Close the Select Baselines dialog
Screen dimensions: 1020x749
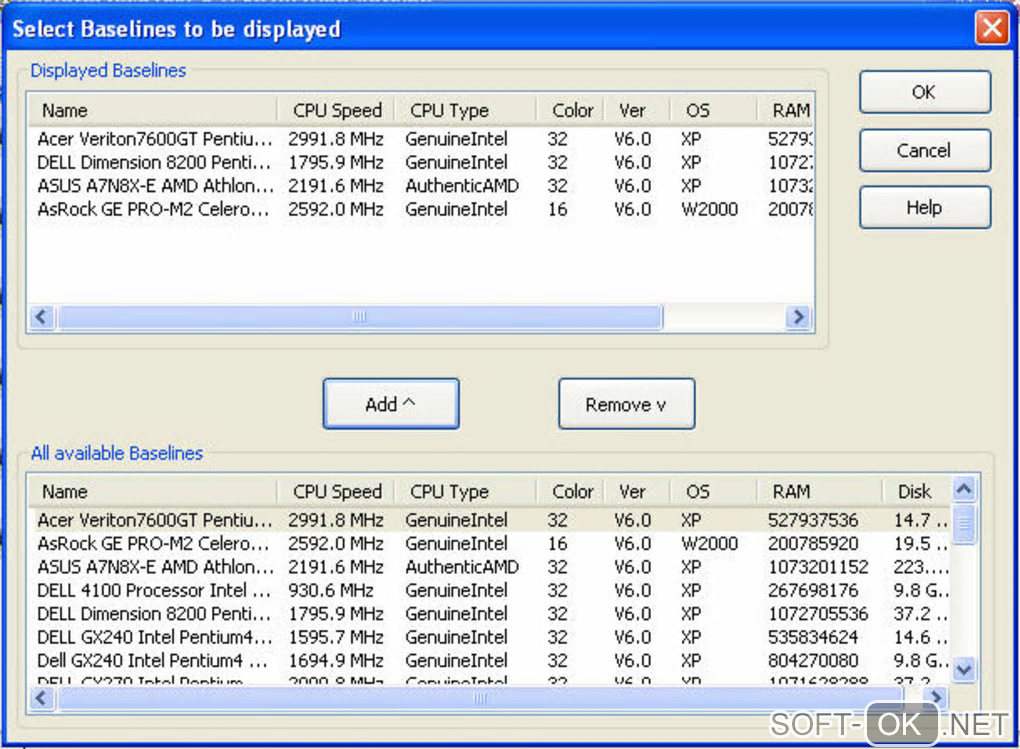tap(992, 27)
